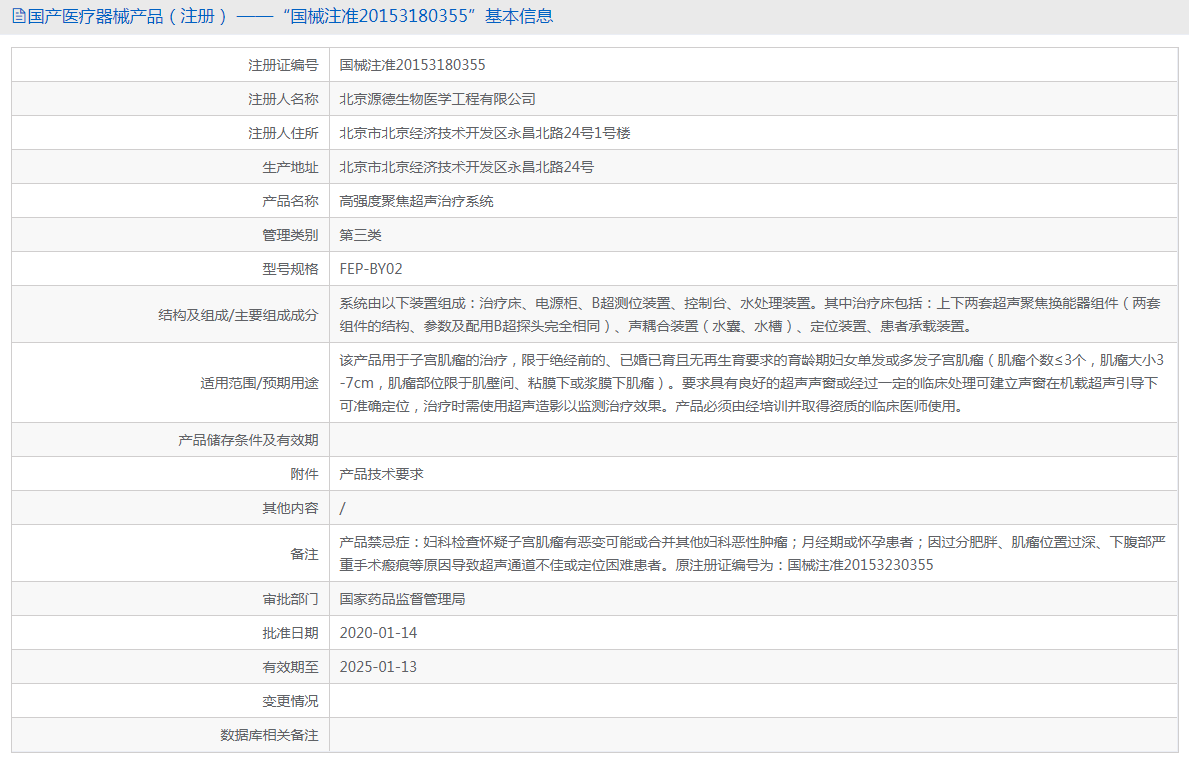Screen dimensions: 1189x760
Task: Select 北京源德生物医学工程有限公司 company name
Action: 438,99
